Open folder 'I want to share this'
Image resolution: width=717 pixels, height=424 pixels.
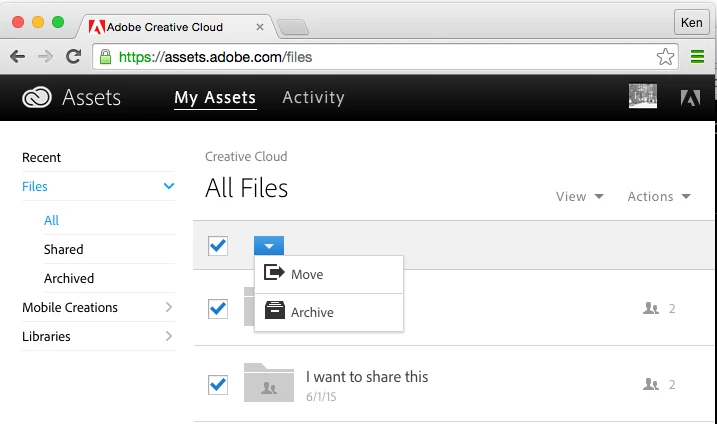tap(367, 376)
